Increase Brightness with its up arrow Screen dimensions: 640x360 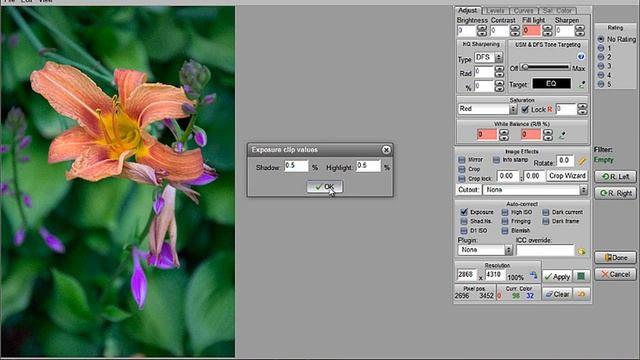482,28
